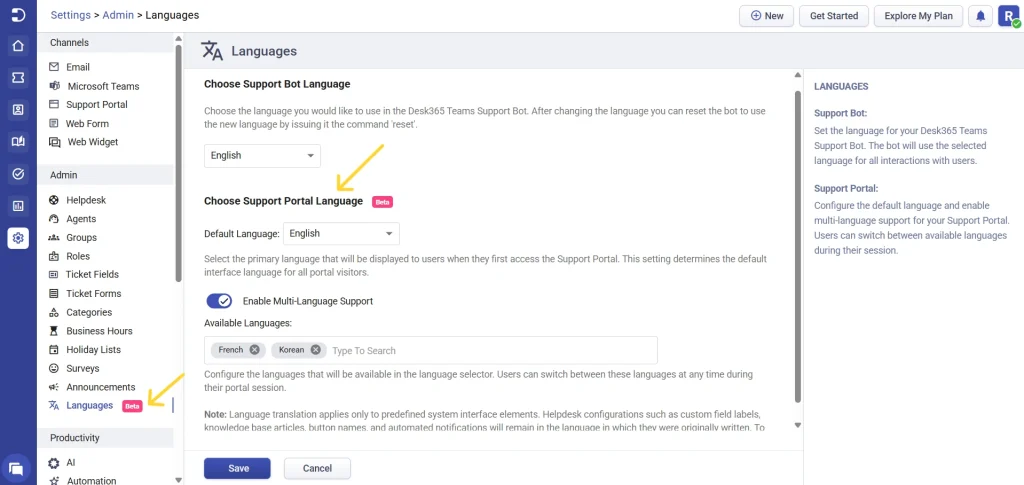Open the Home icon in left rail
This screenshot has height=485, width=1024.
click(18, 46)
